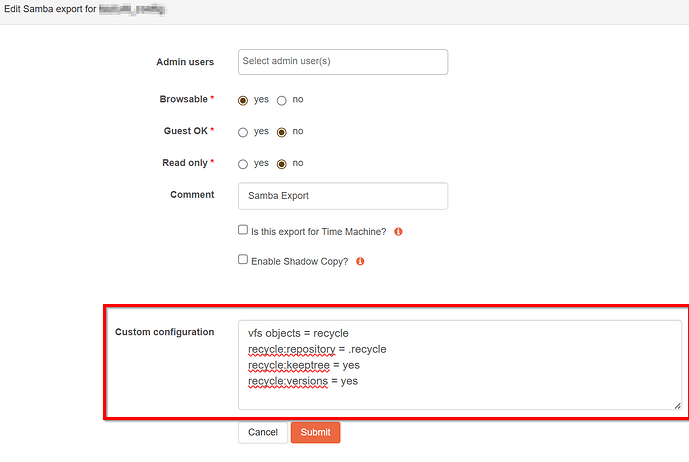The image size is (689, 462).
Task: Click the Custom configuration resize handle
Action: (676, 405)
